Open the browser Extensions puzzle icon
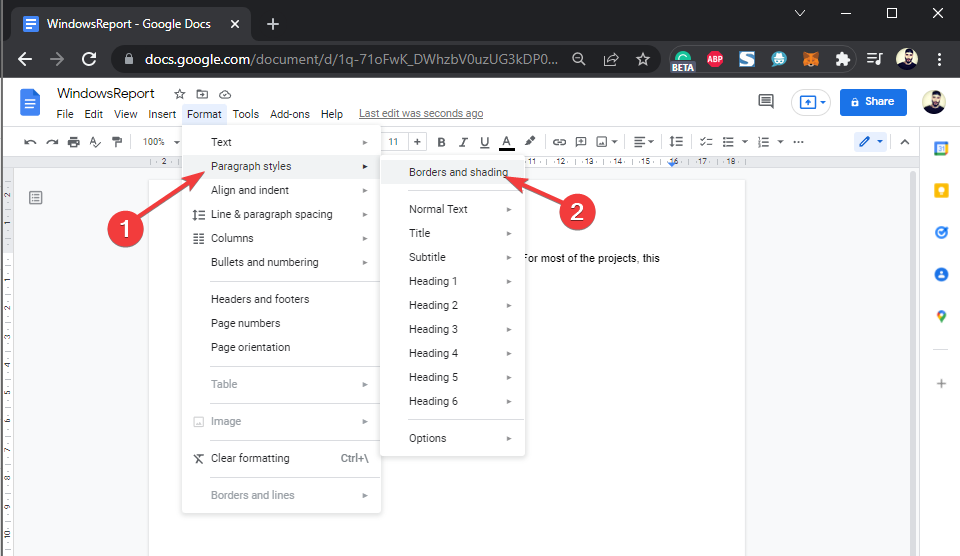Screen dimensions: 960x556 842,59
